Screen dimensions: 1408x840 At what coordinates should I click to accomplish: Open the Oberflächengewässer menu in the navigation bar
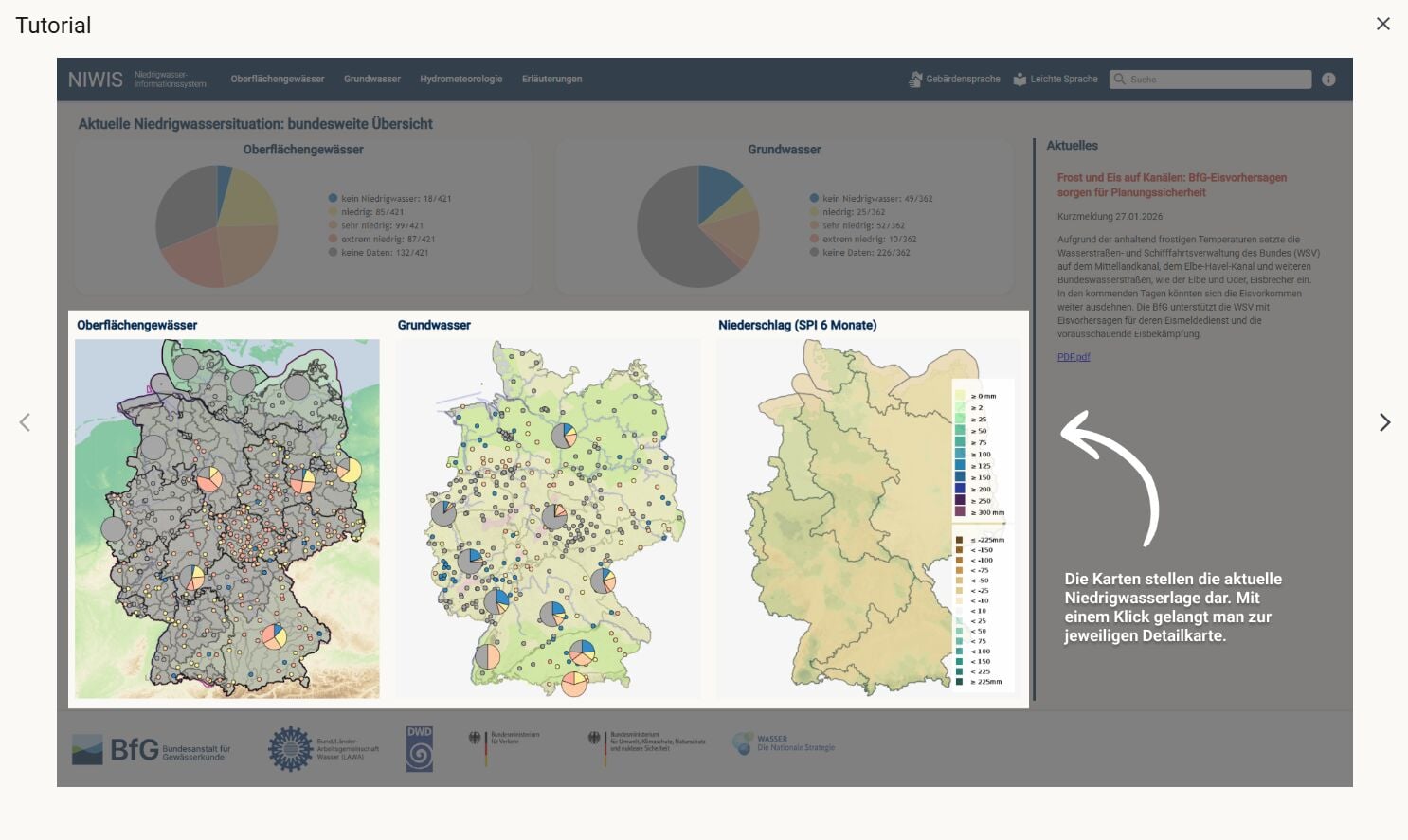(x=278, y=80)
